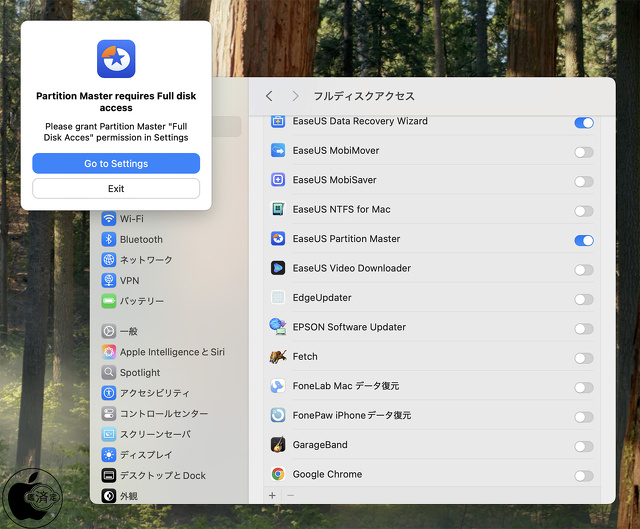Click the スクリーンセーバ sidebar icon

coord(109,434)
